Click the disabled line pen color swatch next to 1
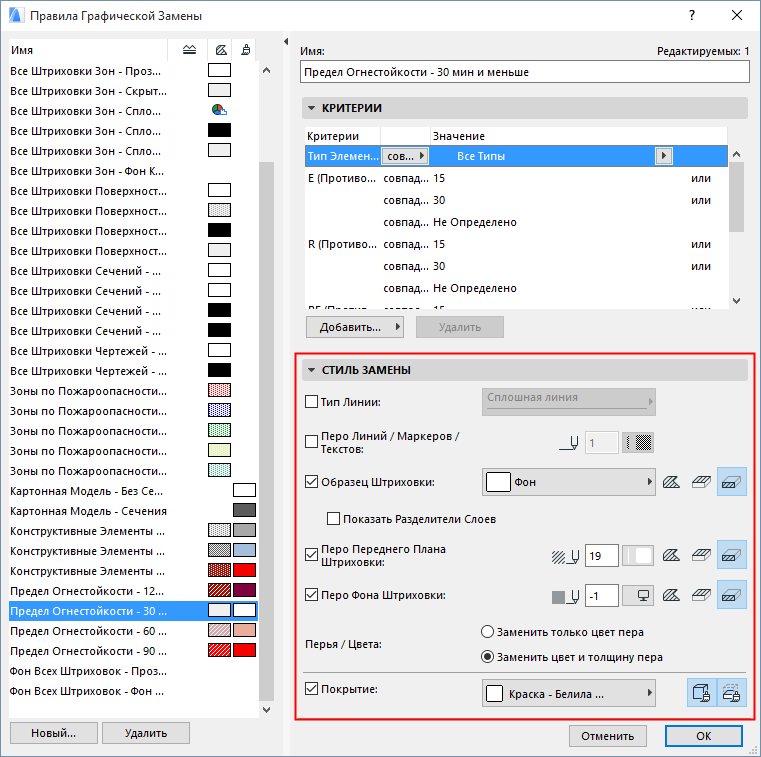761x757 pixels. [x=638, y=443]
